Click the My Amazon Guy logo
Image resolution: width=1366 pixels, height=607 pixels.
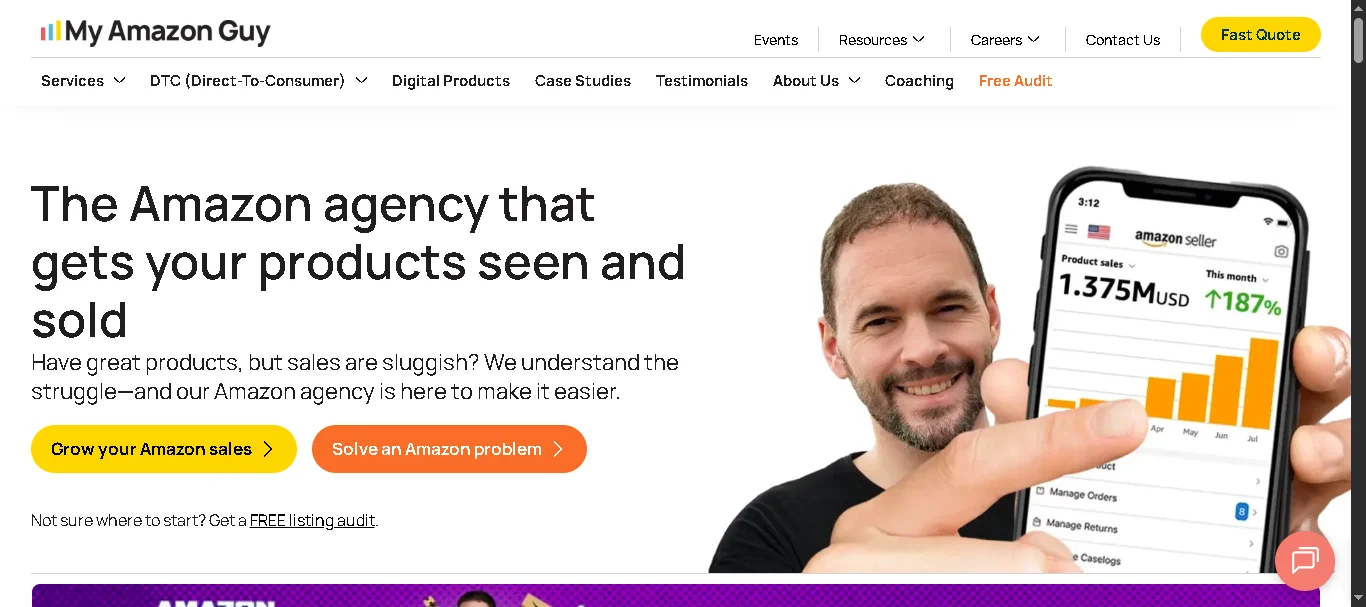coord(155,32)
